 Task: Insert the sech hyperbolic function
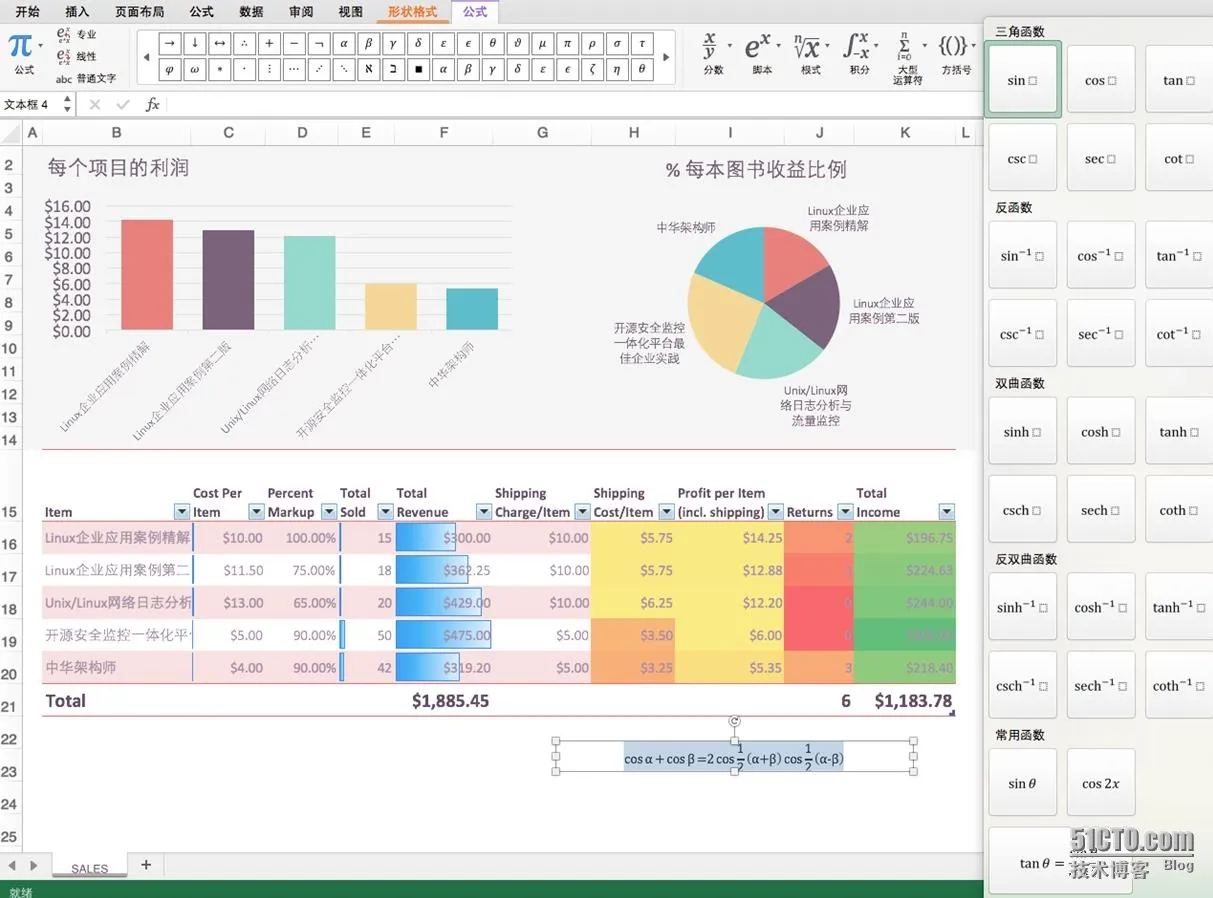pos(1100,510)
